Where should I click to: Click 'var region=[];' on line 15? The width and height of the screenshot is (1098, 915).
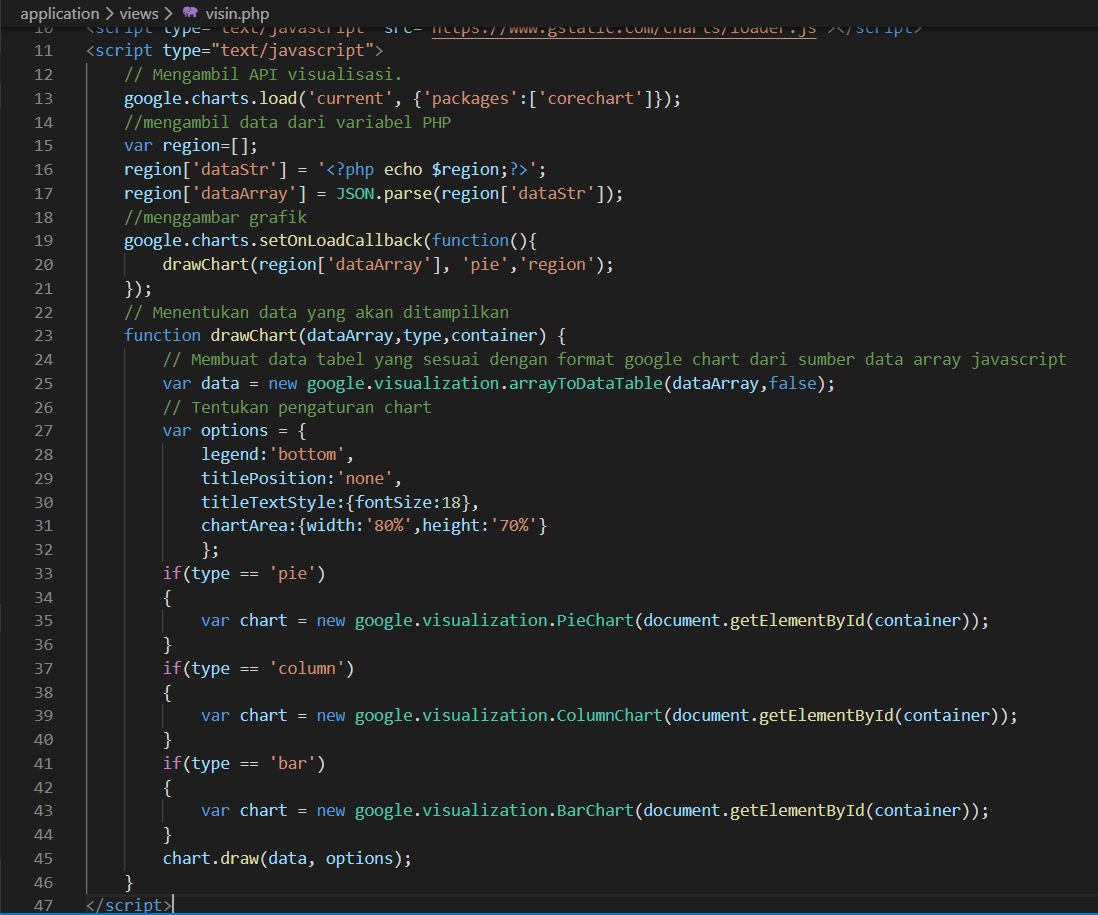click(x=191, y=146)
